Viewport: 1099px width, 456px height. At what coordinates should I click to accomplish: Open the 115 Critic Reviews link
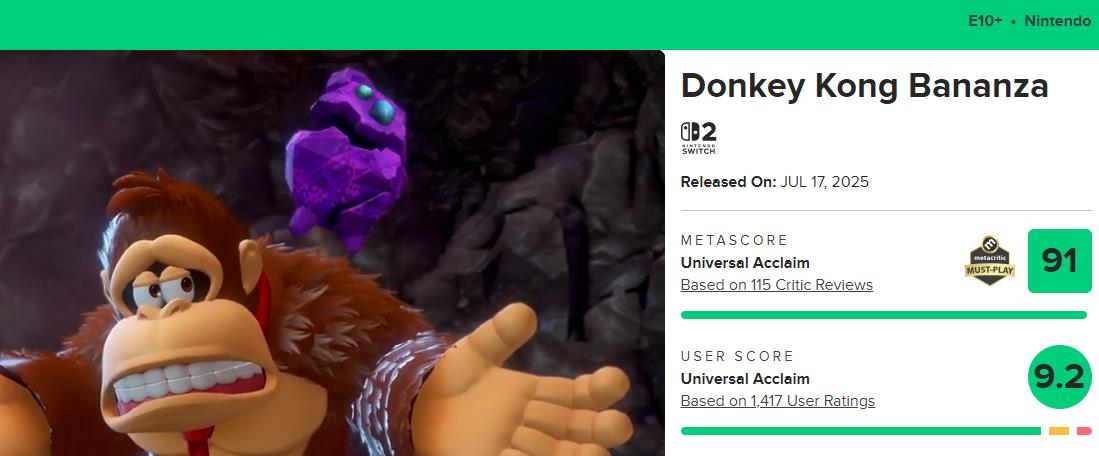coord(777,285)
